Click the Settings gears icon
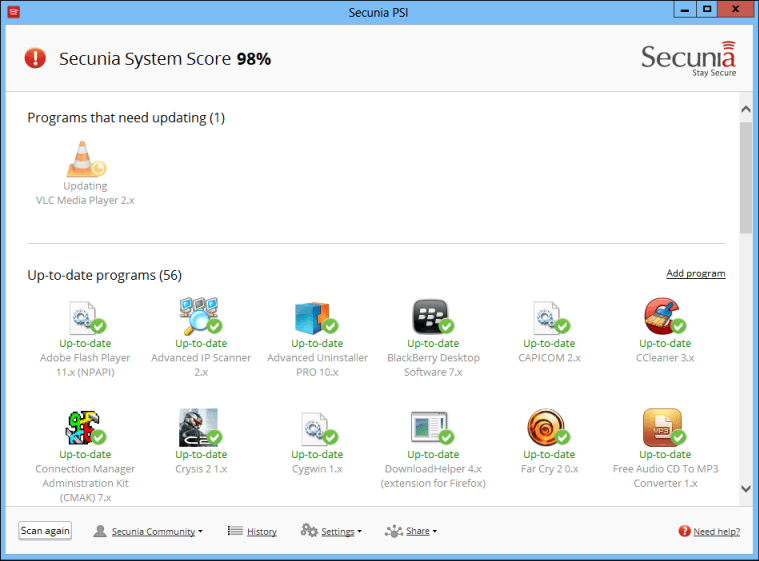Screen dimensions: 759x561 [x=309, y=530]
